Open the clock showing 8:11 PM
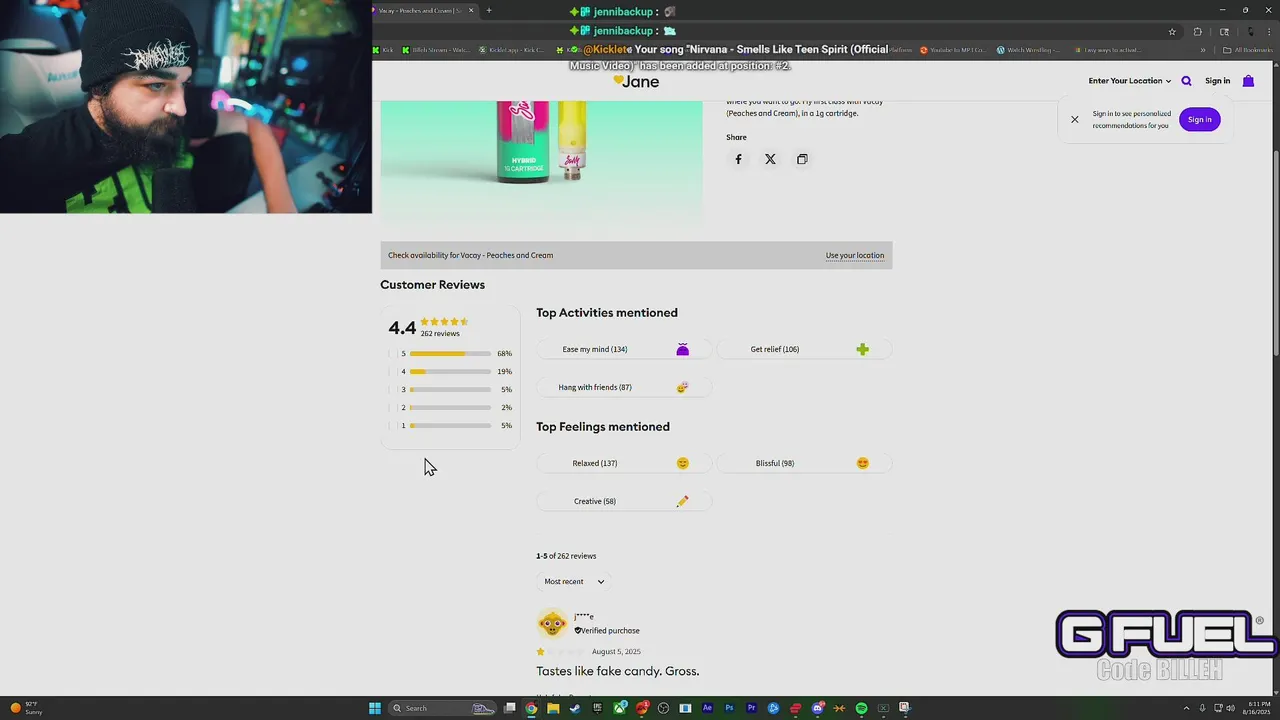 click(x=1259, y=708)
